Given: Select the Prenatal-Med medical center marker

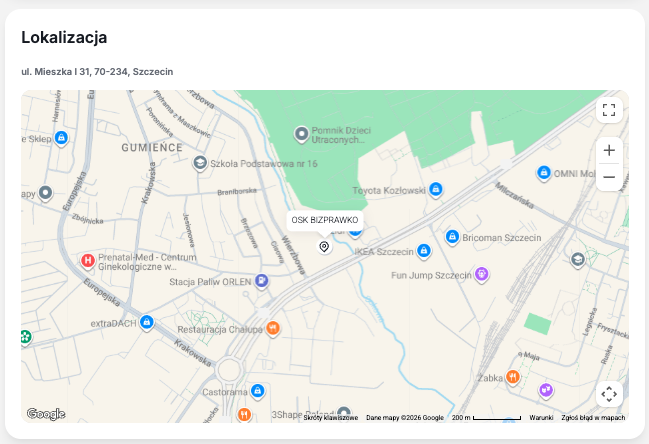Looking at the screenshot, I should click(87, 261).
